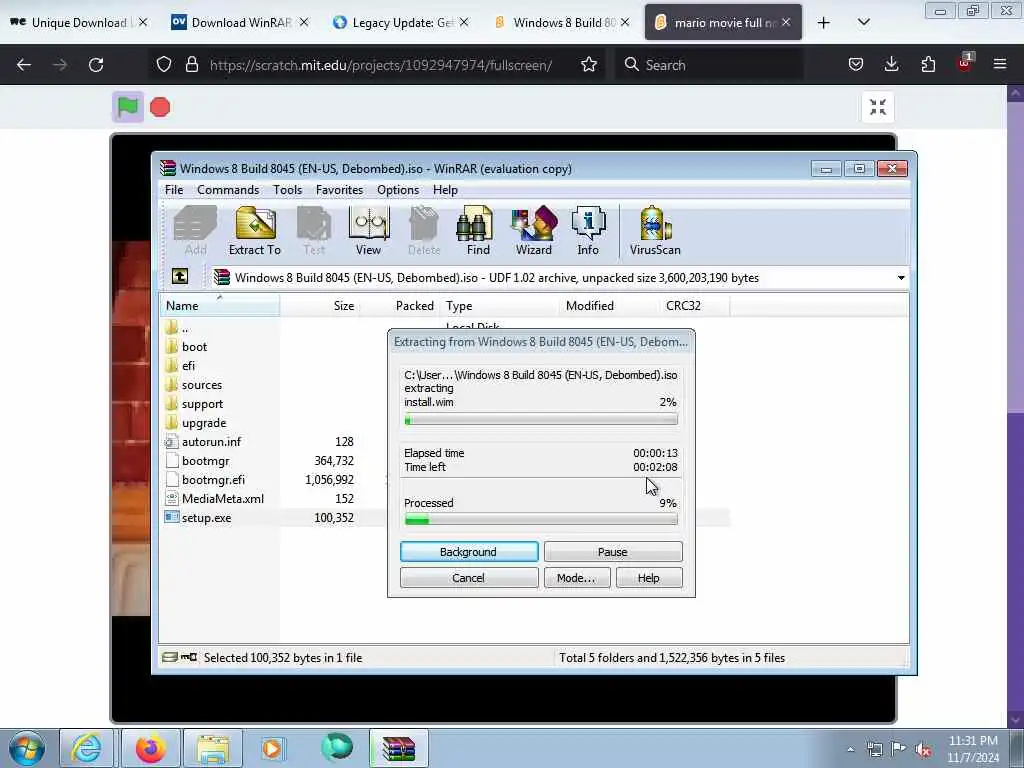Click the shield tracking protection icon
Viewport: 1024px width, 768px height.
[x=164, y=65]
